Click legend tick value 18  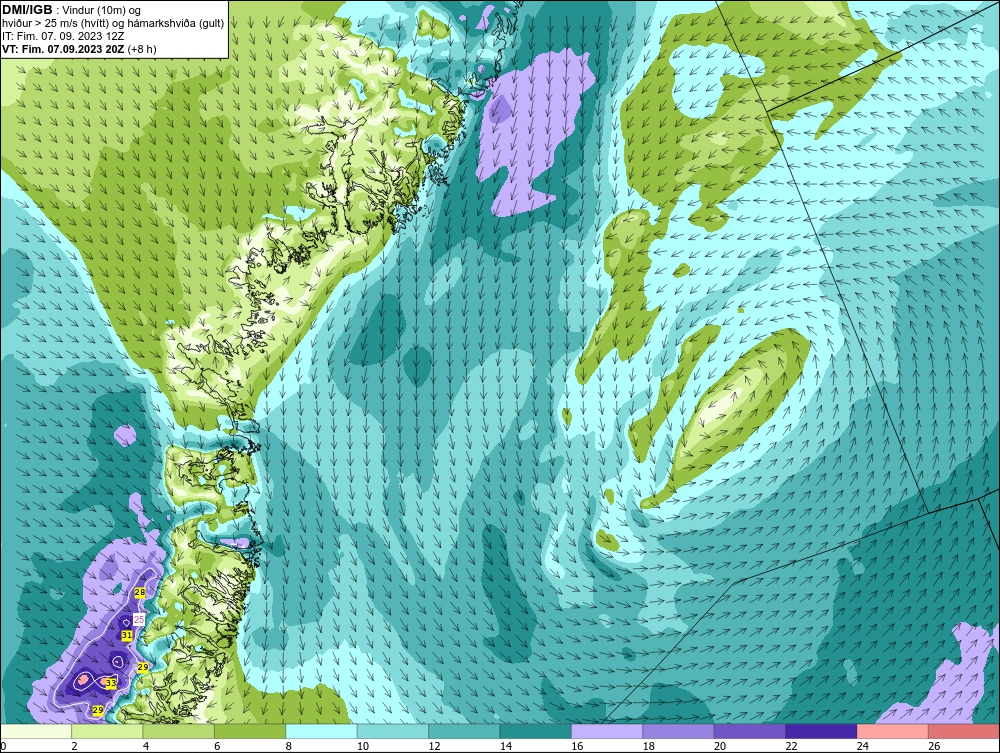pyautogui.click(x=649, y=746)
